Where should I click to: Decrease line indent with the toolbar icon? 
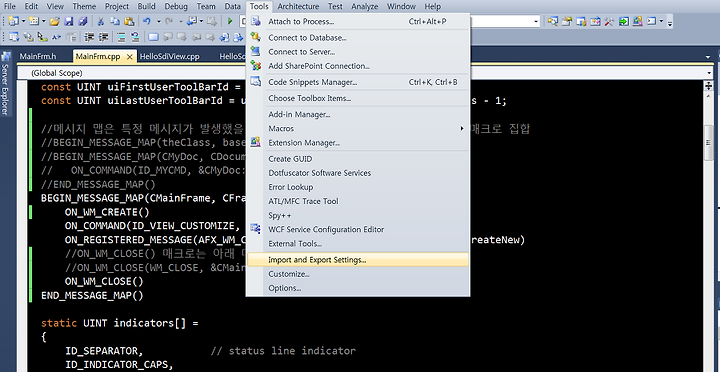point(89,37)
